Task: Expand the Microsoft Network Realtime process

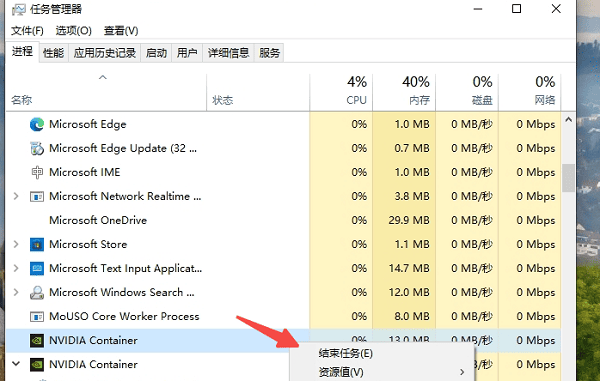Action: click(x=16, y=196)
